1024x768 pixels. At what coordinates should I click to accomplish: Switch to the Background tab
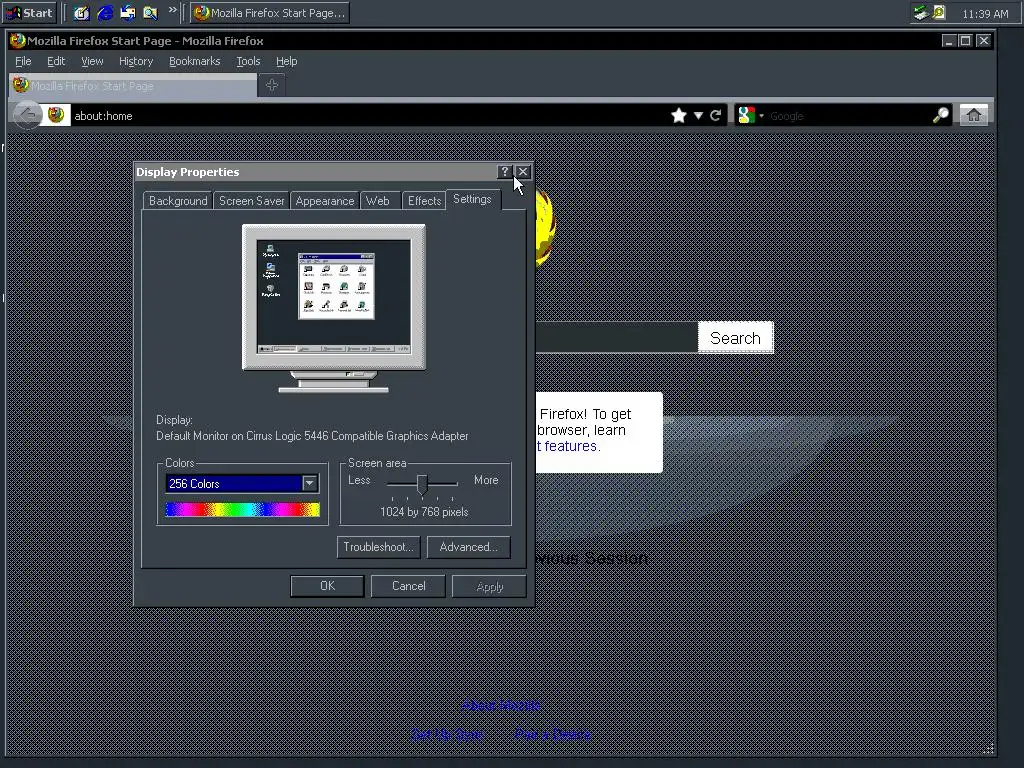point(178,201)
